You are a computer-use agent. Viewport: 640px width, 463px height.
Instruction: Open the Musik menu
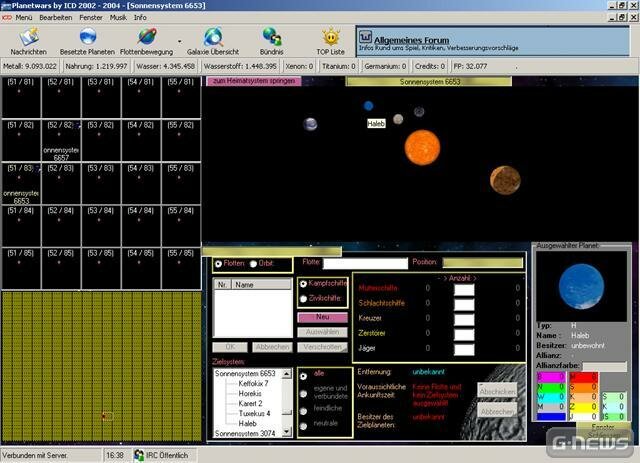[x=118, y=18]
